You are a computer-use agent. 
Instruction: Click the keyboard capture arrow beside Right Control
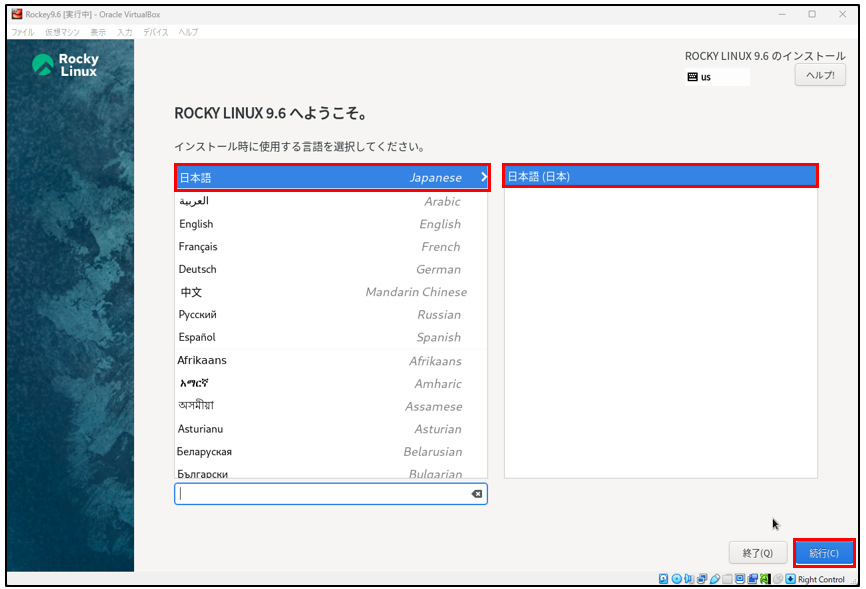[790, 579]
